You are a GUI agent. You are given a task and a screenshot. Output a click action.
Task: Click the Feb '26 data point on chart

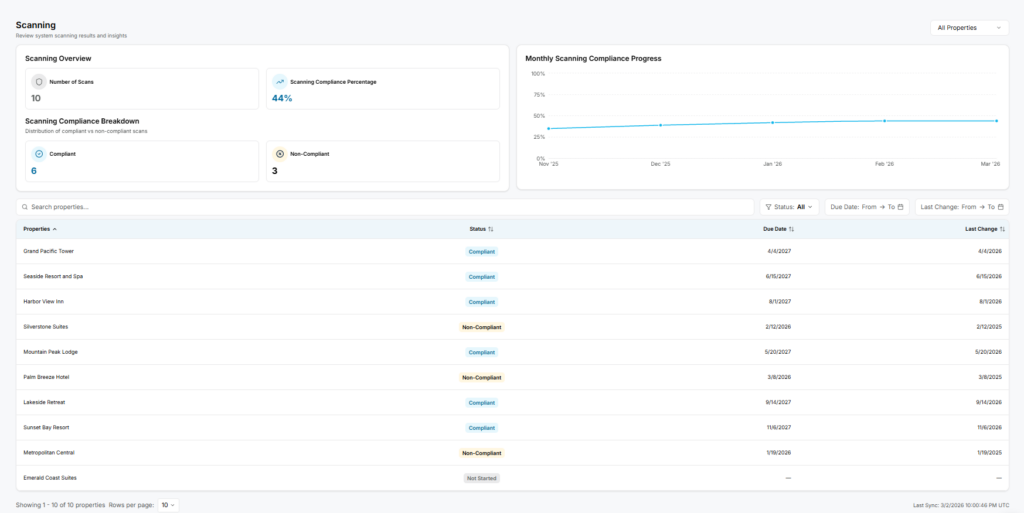[884, 121]
